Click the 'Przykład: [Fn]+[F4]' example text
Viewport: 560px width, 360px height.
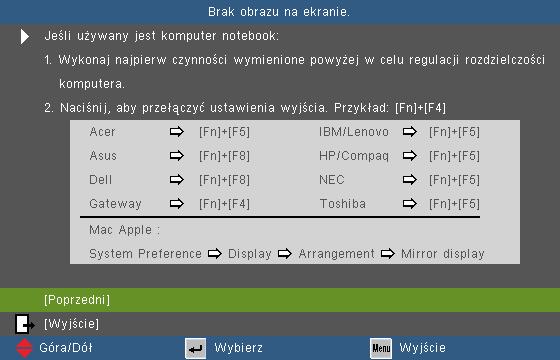pos(390,108)
